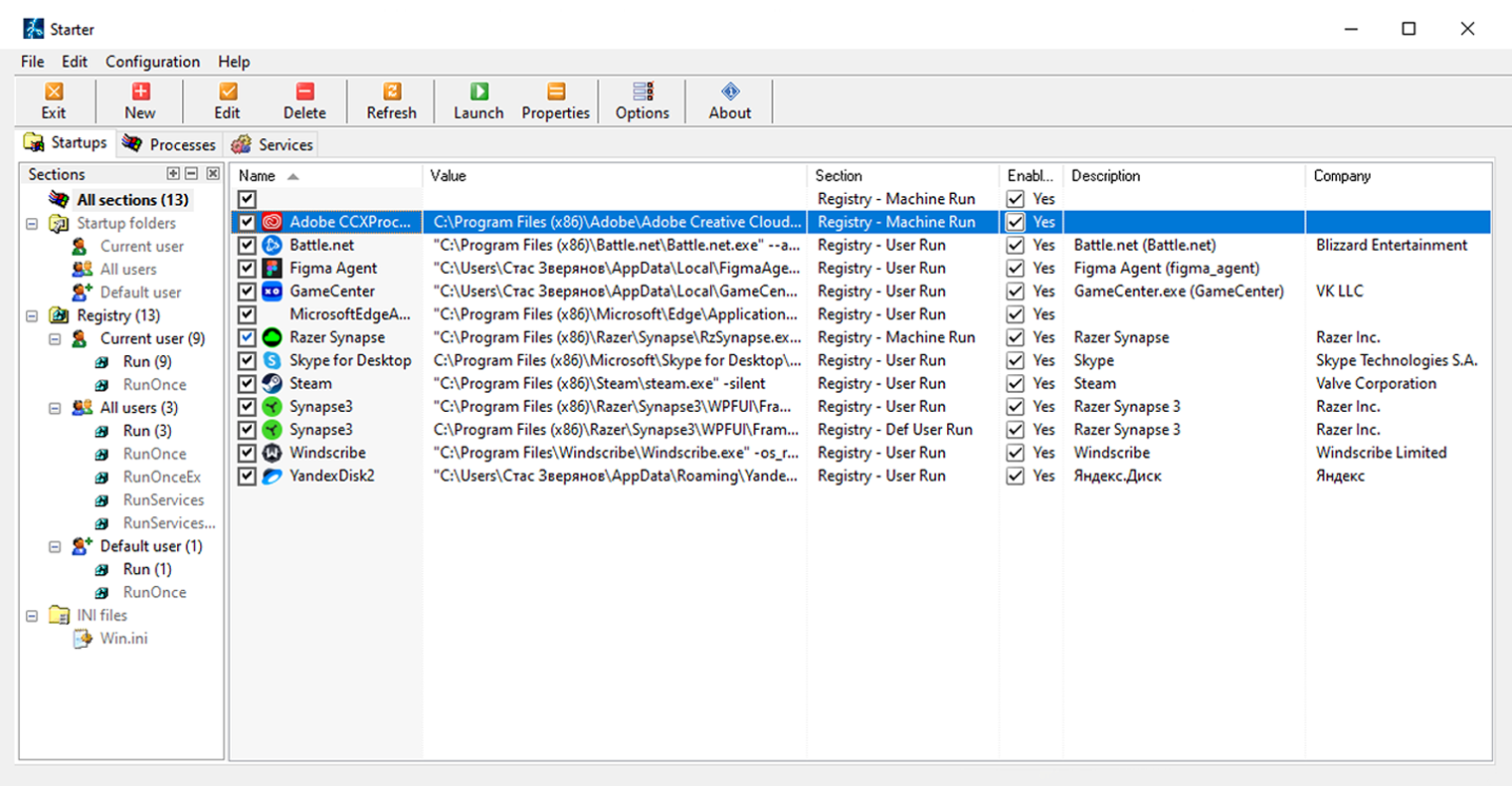The height and width of the screenshot is (786, 1512).
Task: Create a new startup entry with New
Action: [x=140, y=100]
